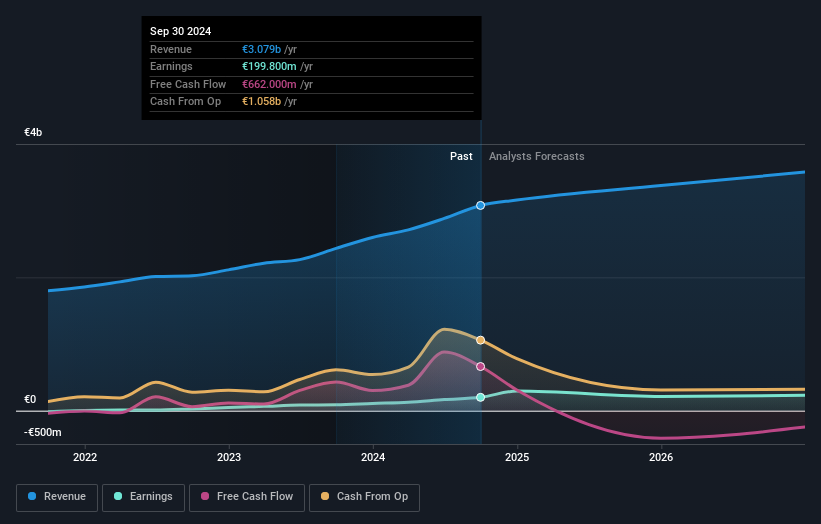The image size is (821, 524).
Task: Click the €662.000m free cash flow value
Action: click(269, 84)
